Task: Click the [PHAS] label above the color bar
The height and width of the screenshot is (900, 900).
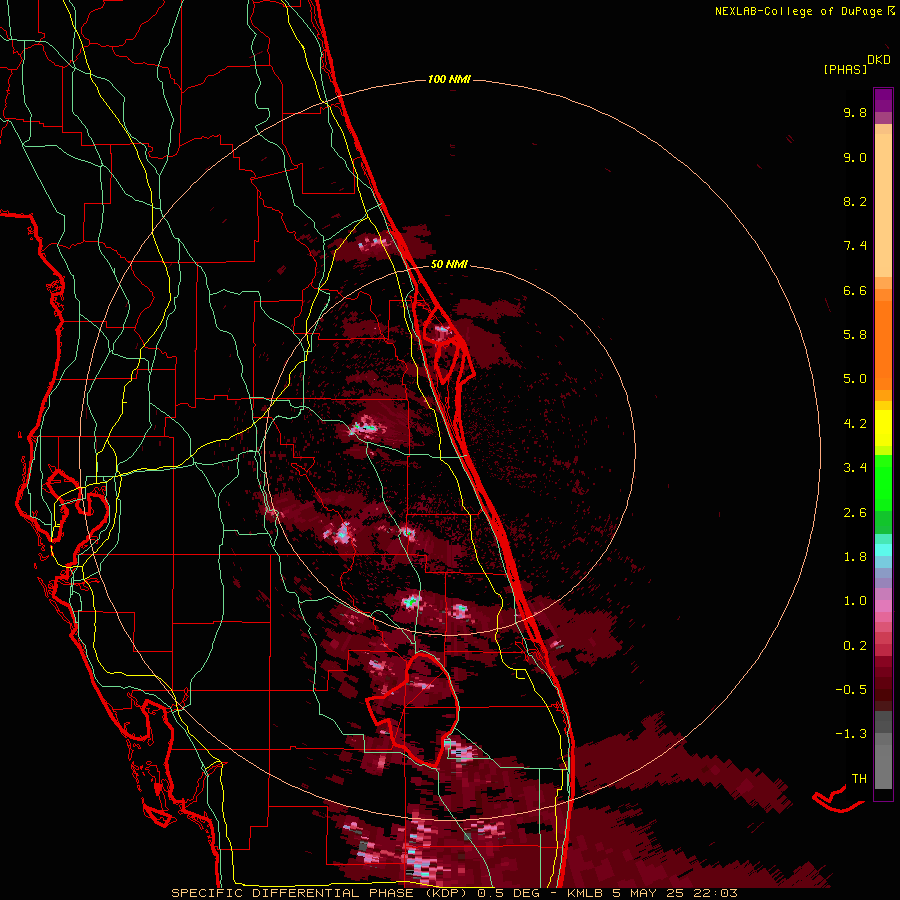Action: coord(845,69)
